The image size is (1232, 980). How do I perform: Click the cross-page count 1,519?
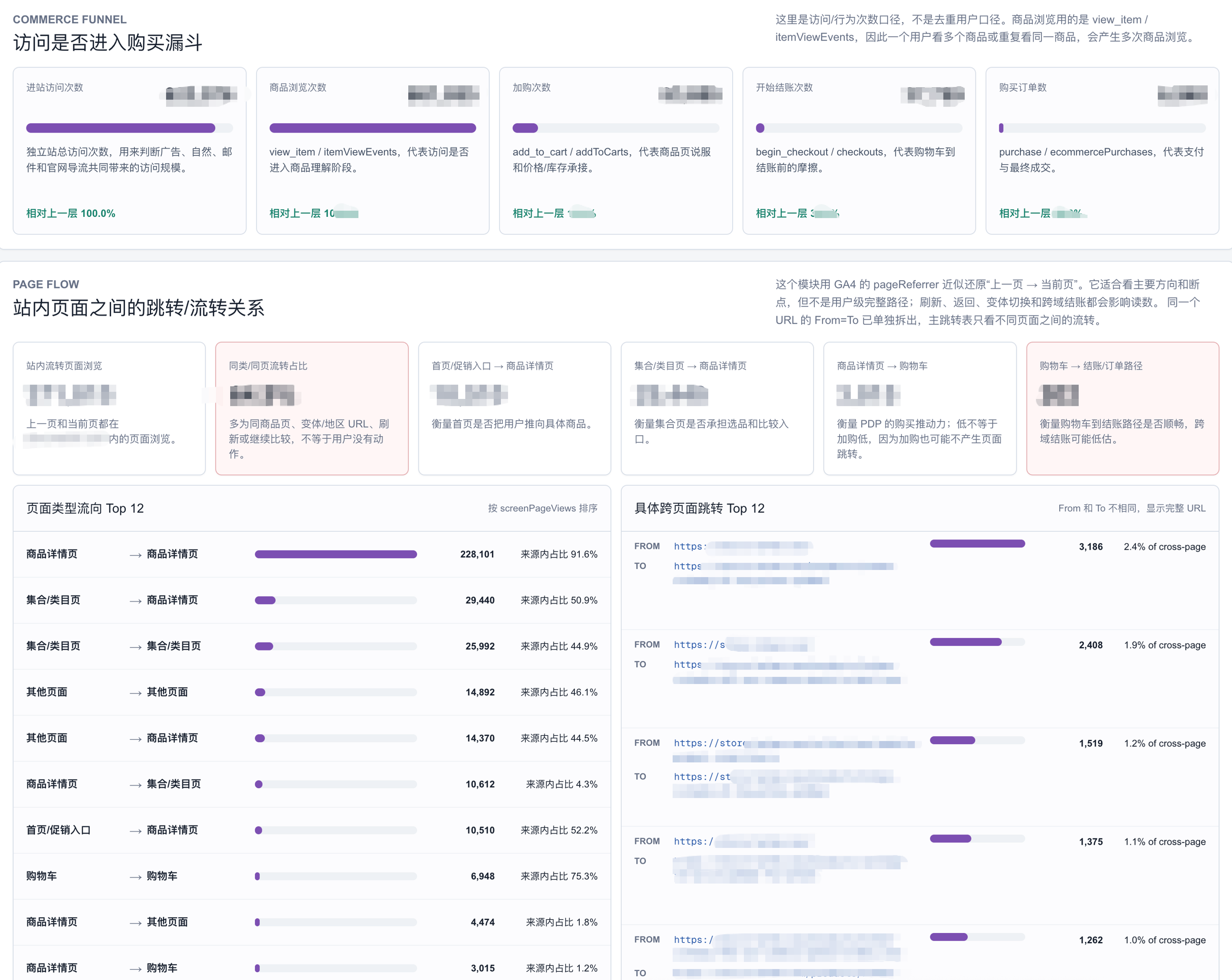[1090, 744]
